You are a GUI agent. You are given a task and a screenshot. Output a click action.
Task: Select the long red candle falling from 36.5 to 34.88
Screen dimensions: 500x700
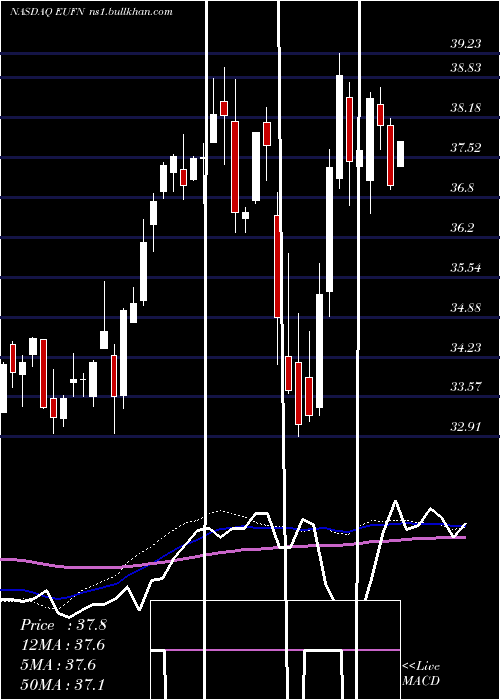click(x=277, y=267)
